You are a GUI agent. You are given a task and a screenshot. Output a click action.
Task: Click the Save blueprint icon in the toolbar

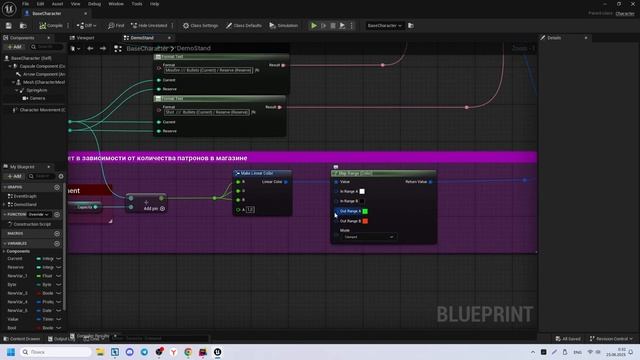(x=9, y=26)
